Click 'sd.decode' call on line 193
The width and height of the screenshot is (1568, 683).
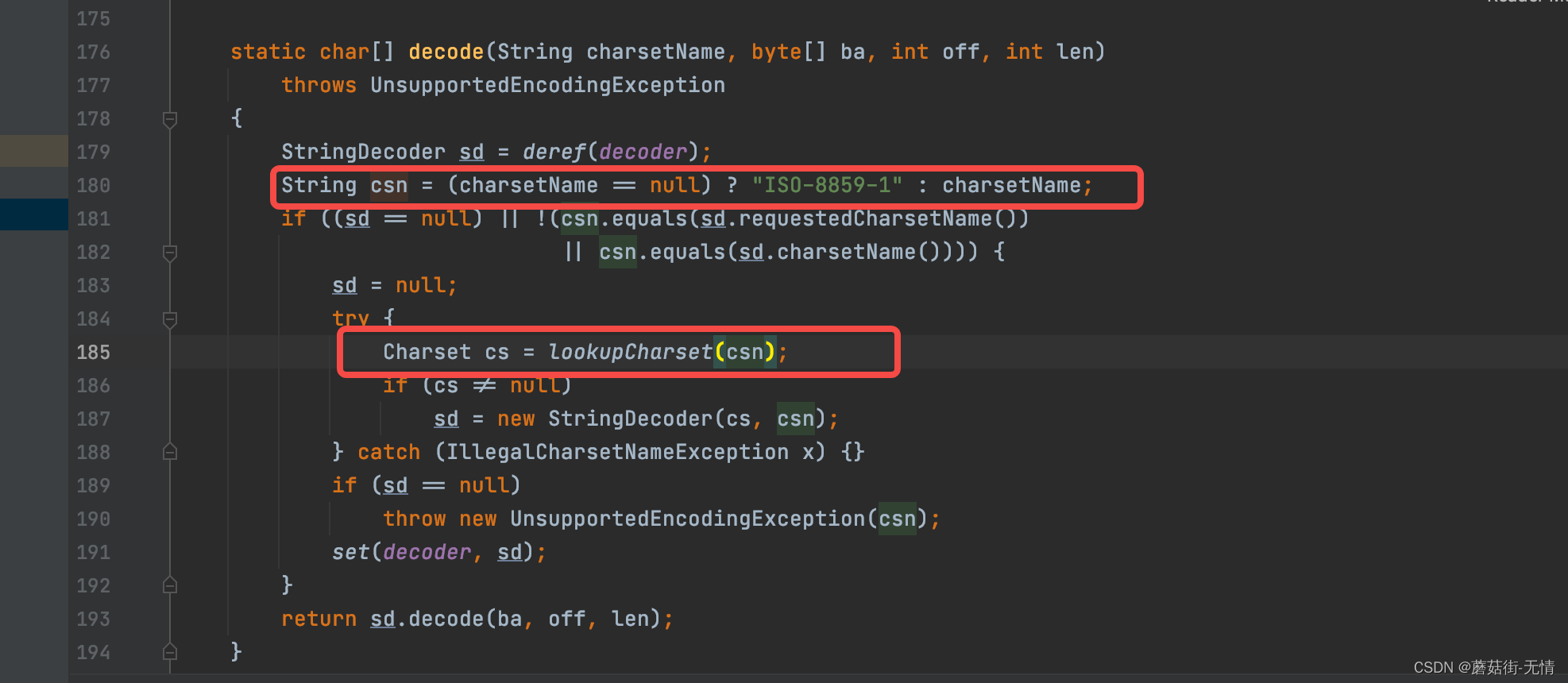click(427, 619)
